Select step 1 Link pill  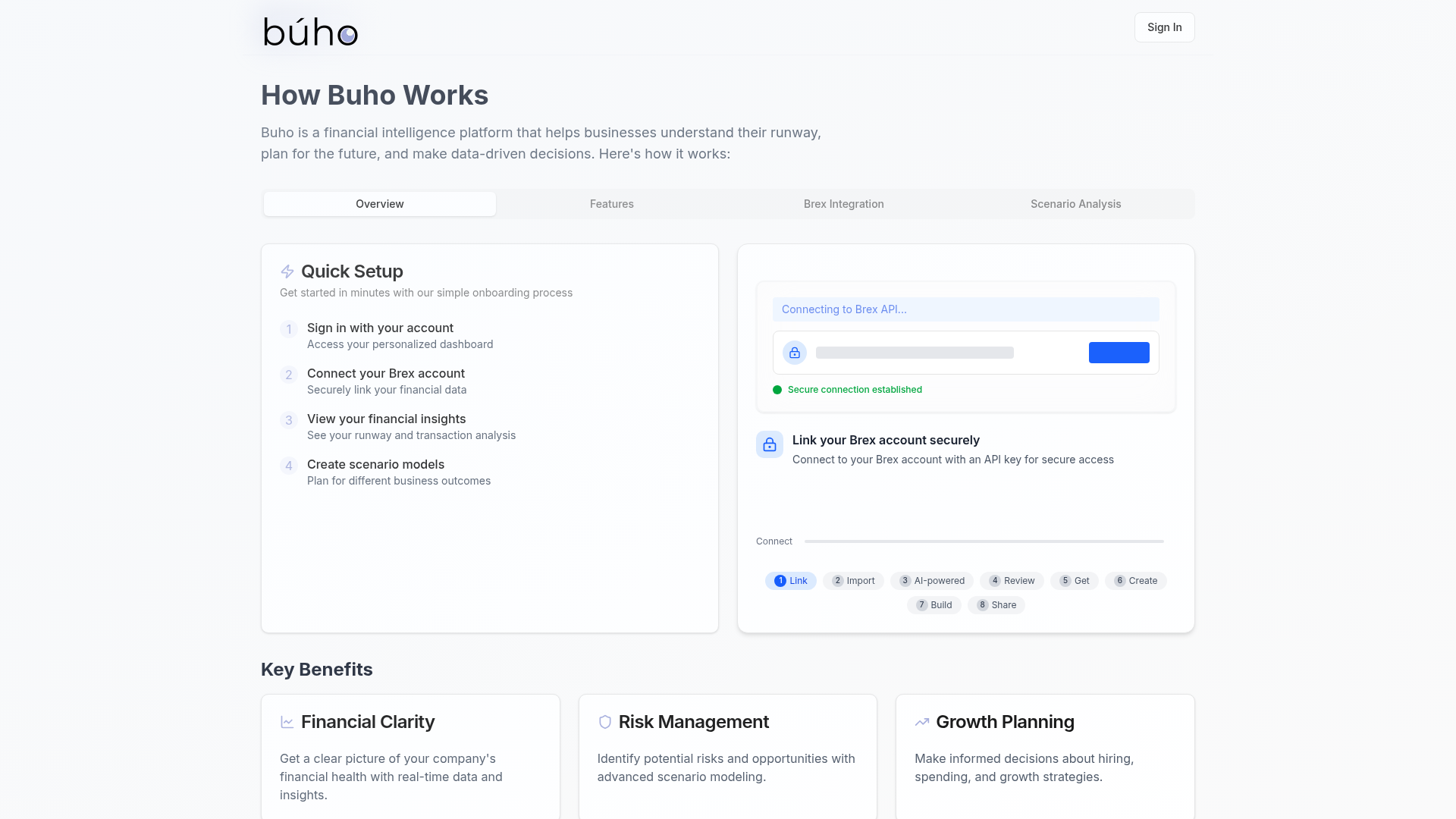click(791, 581)
